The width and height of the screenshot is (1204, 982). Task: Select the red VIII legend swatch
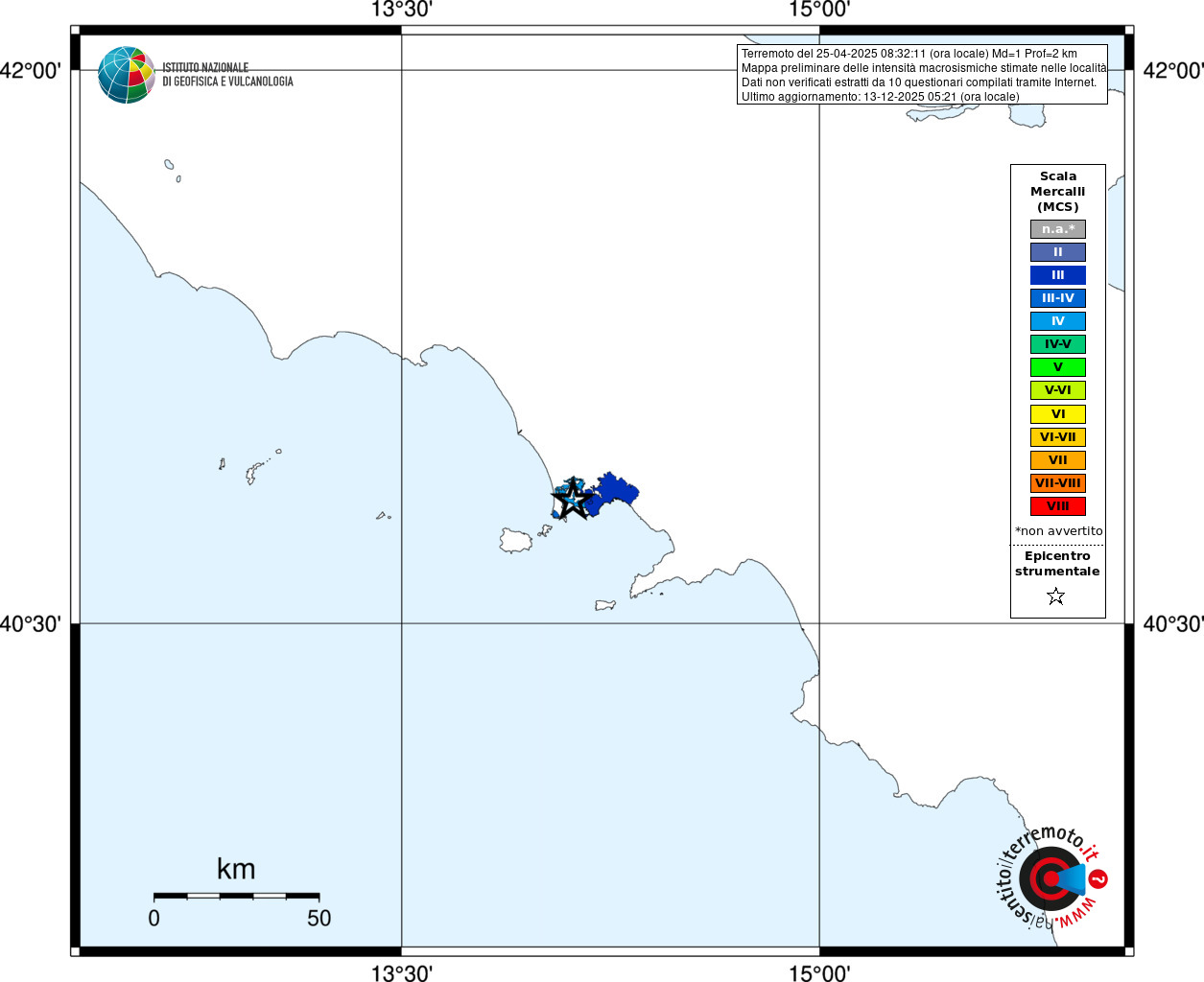coord(1058,506)
